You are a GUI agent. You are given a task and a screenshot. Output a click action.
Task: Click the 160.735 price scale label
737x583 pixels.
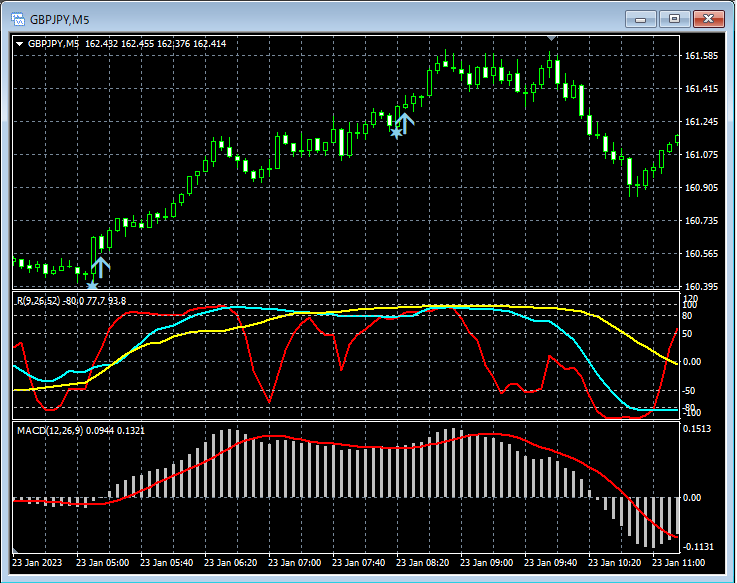pyautogui.click(x=701, y=221)
